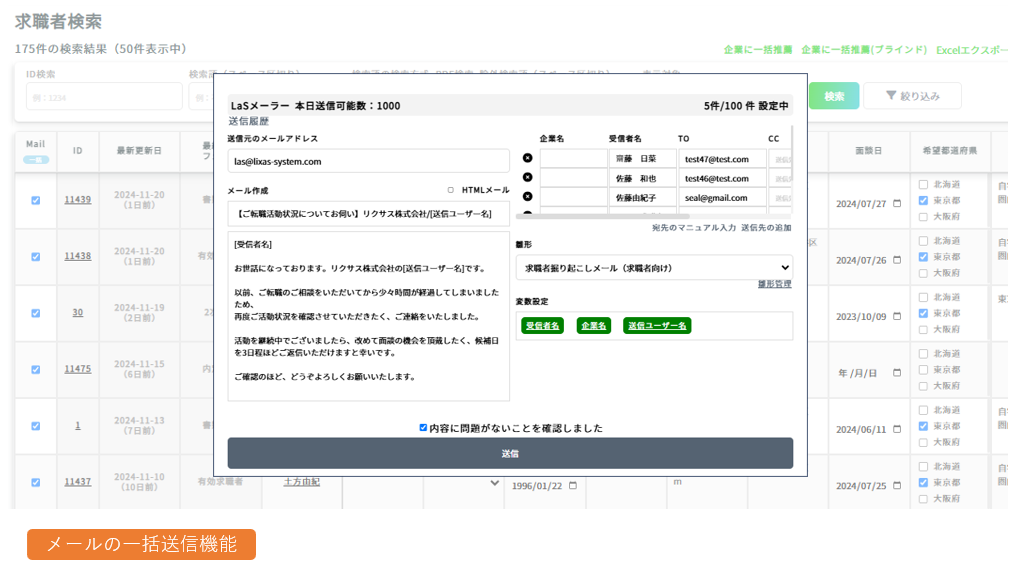
Task: Open the 雛形 template dropdown
Action: (x=654, y=267)
